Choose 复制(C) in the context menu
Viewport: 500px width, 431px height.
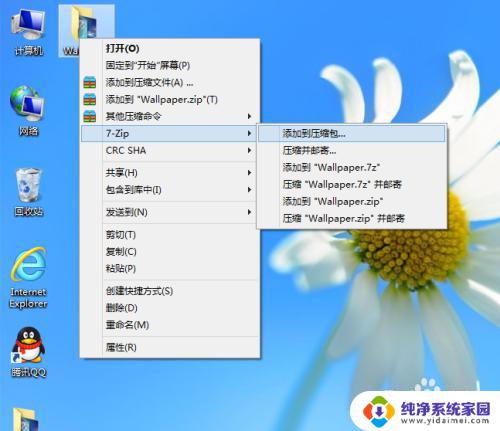coord(170,252)
